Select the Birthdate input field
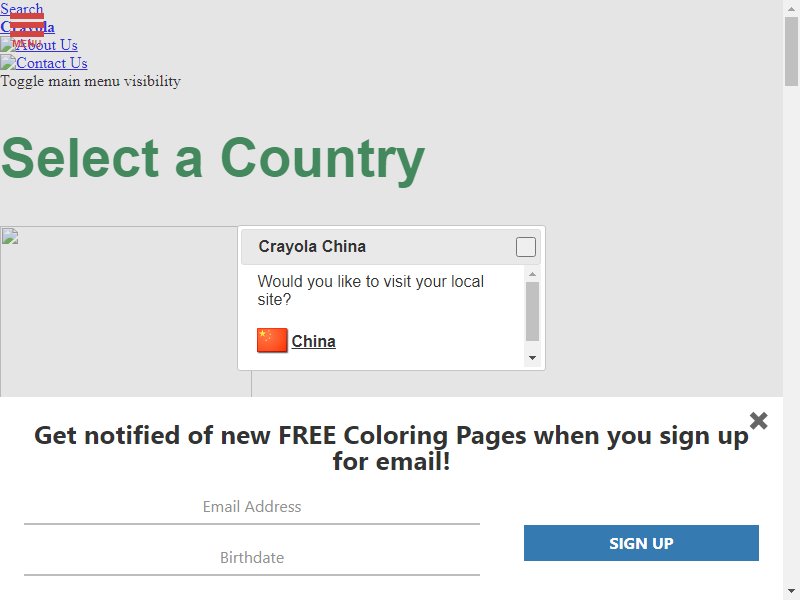The height and width of the screenshot is (600, 800). click(252, 558)
